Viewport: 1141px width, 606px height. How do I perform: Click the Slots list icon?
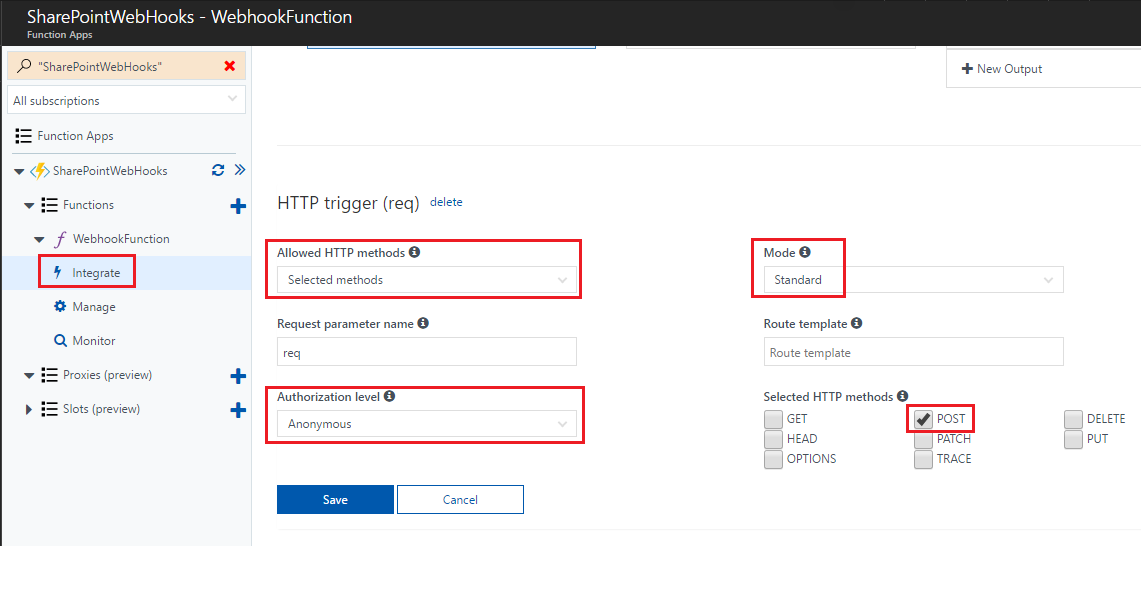pos(49,409)
